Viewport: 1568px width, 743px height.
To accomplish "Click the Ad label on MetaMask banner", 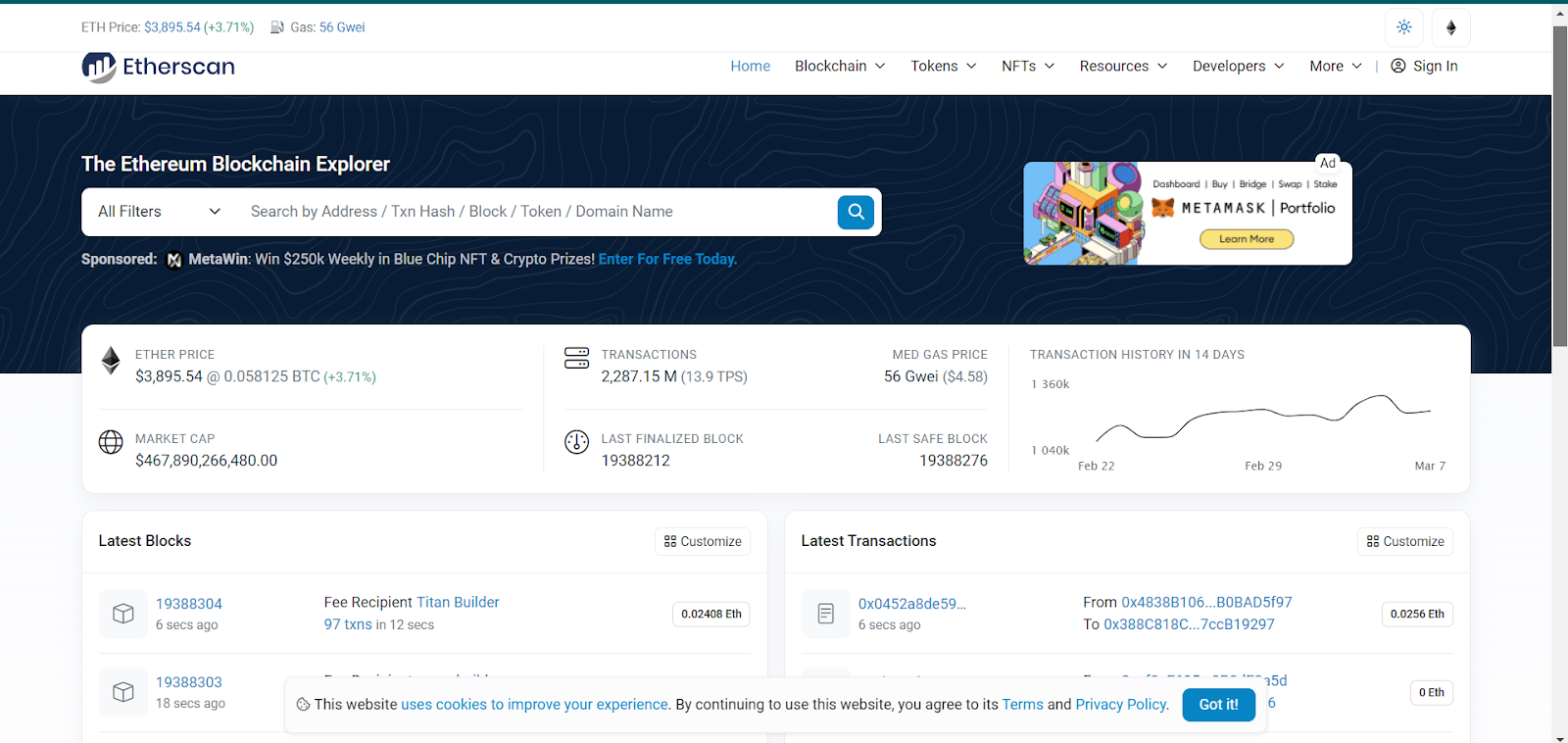I will point(1328,163).
